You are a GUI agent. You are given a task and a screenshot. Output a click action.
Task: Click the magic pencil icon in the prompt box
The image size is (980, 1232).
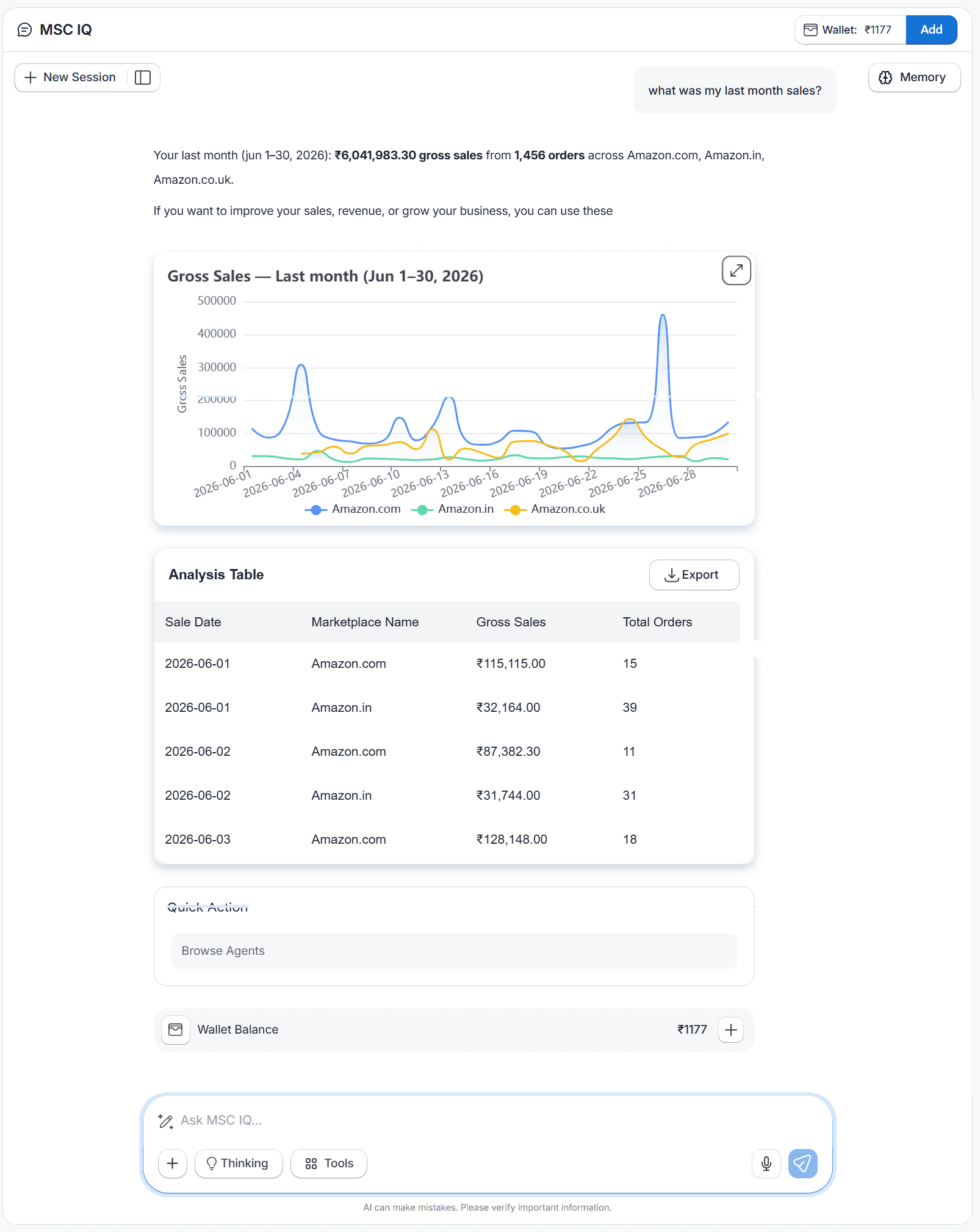(165, 1121)
